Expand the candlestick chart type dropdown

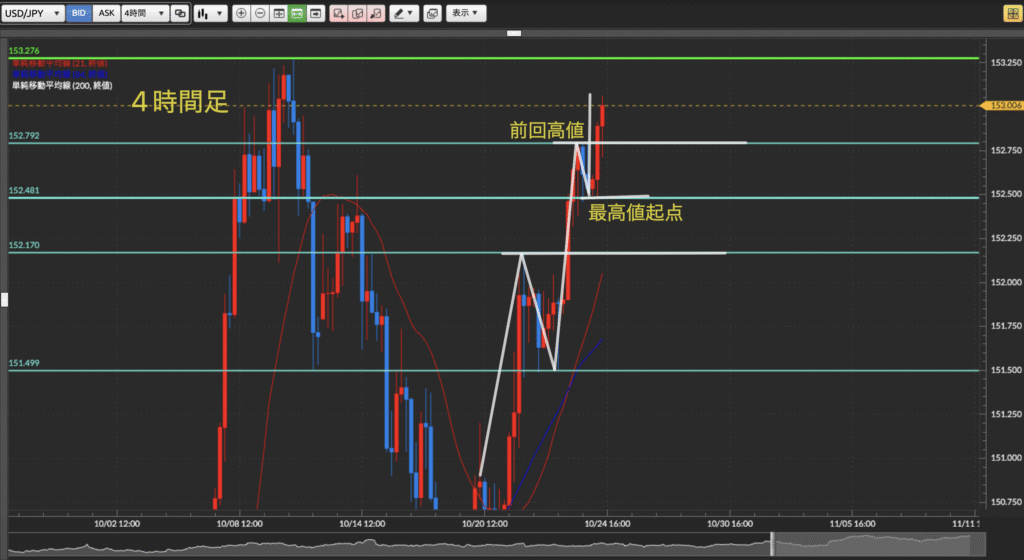tap(209, 14)
